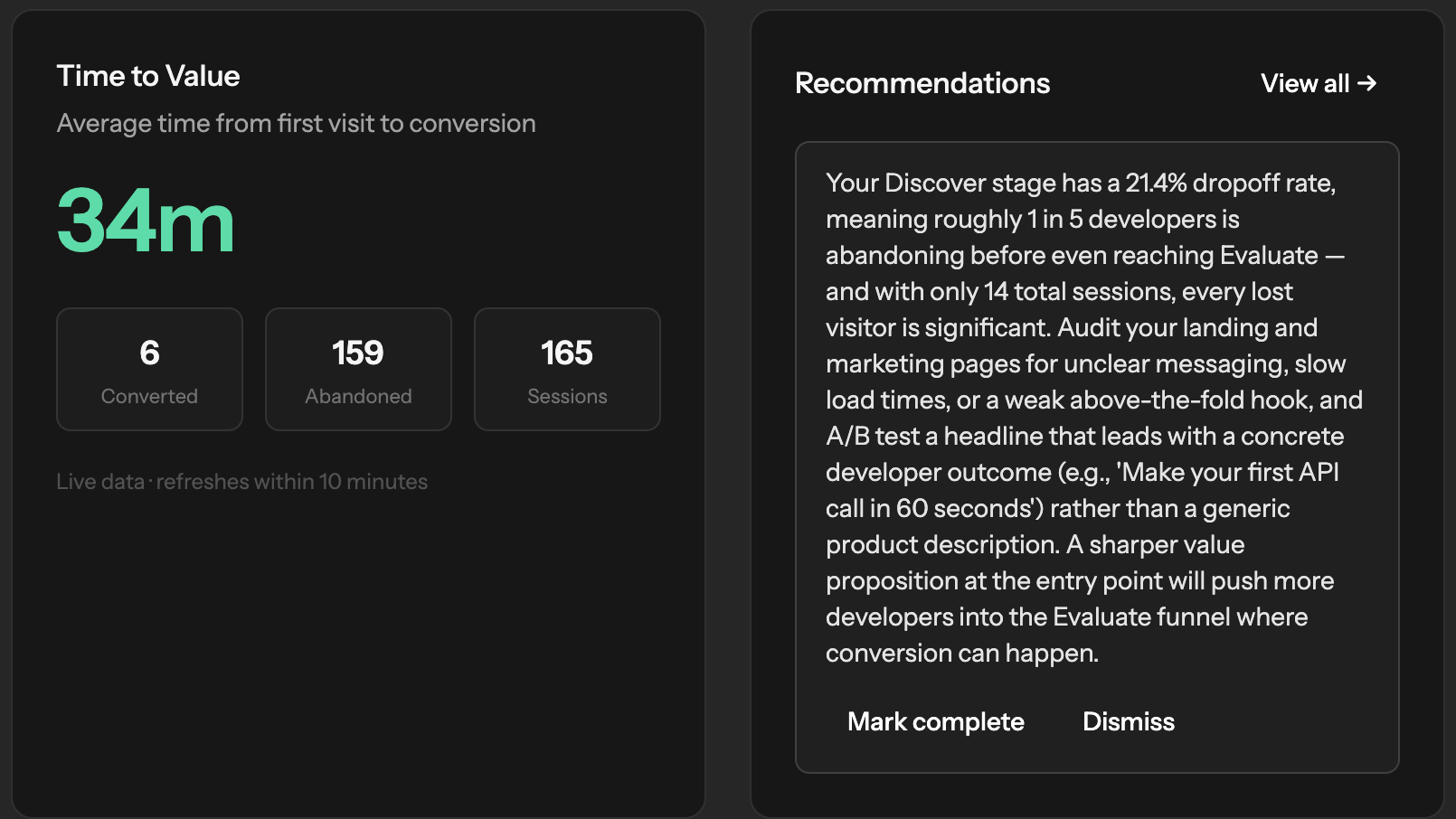Click the Recommendations panel heading
This screenshot has width=1456, height=819.
922,83
